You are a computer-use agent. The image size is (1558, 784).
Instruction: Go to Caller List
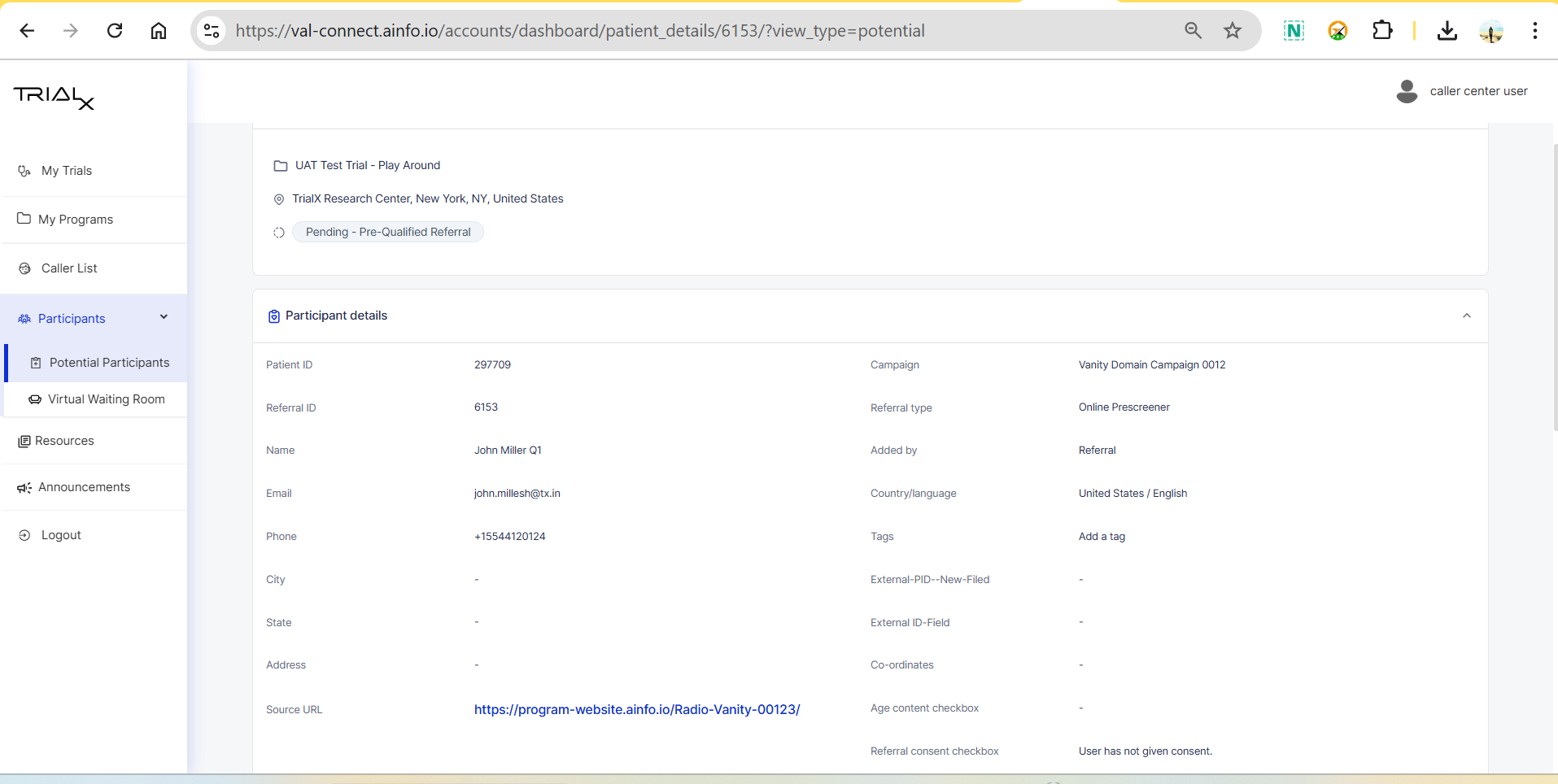point(69,268)
